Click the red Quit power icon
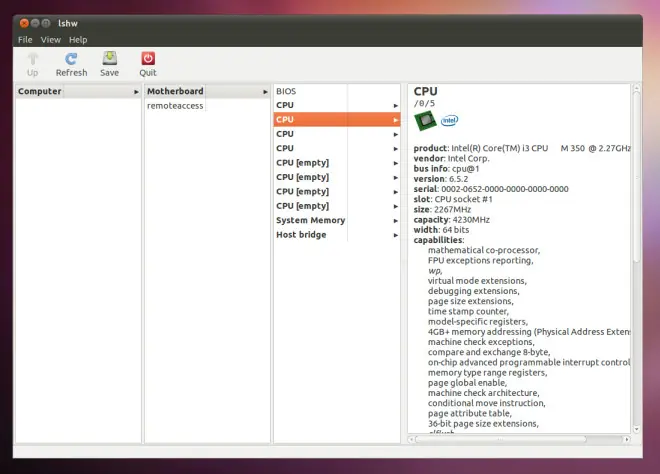 point(148,59)
